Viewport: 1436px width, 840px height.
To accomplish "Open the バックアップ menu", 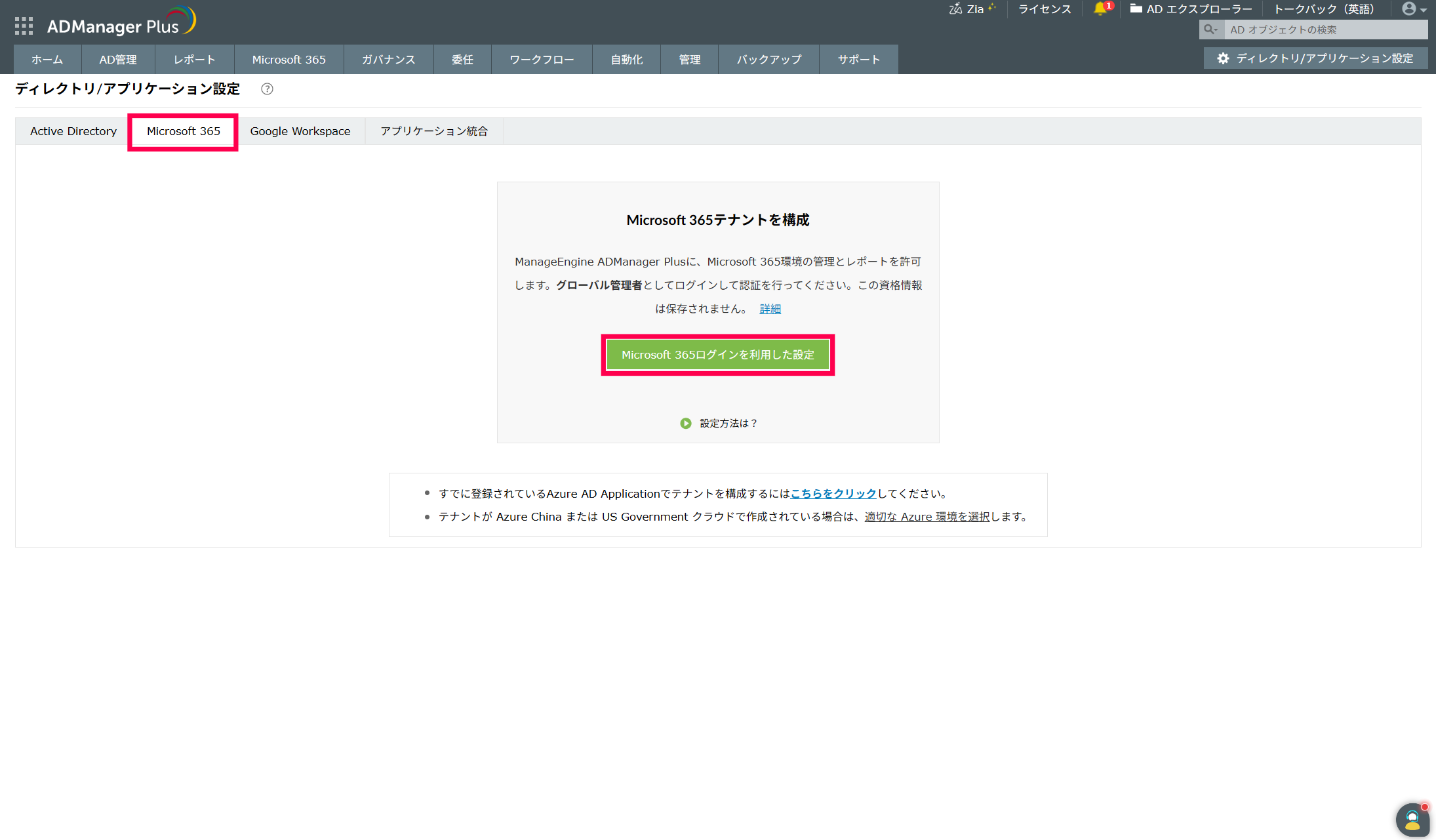I will 768,60.
